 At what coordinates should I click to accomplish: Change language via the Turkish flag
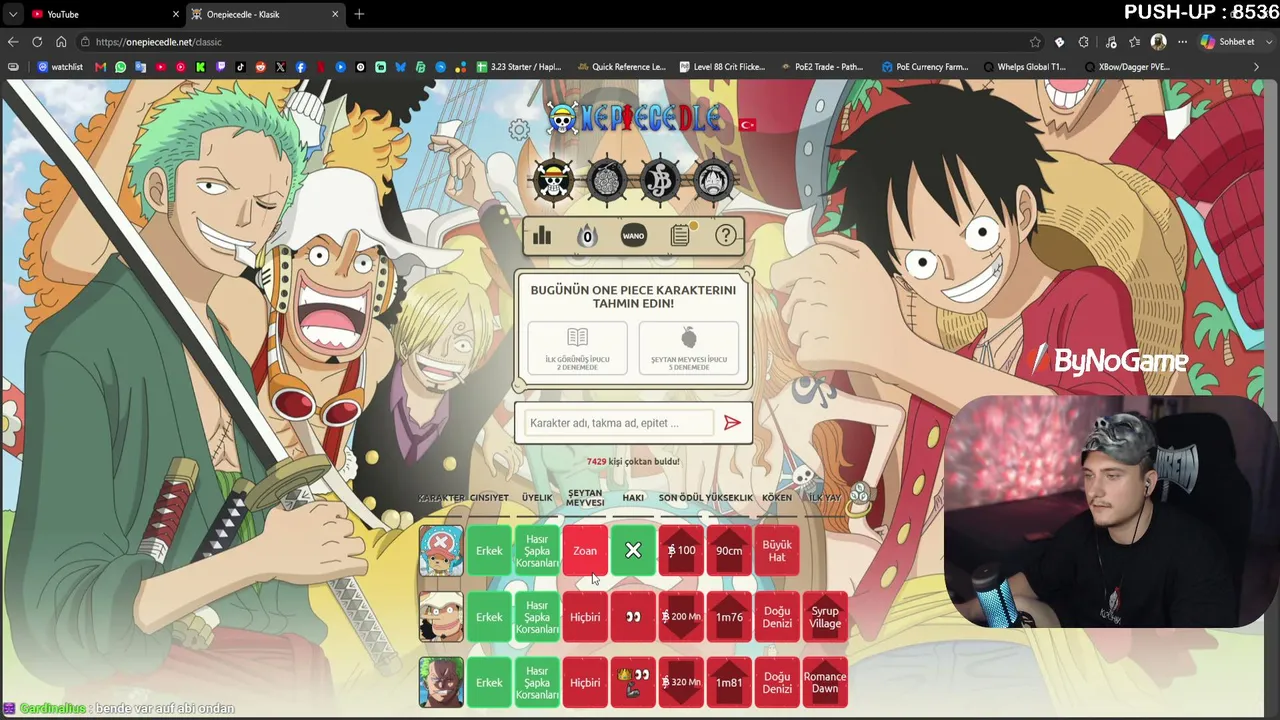tap(747, 125)
